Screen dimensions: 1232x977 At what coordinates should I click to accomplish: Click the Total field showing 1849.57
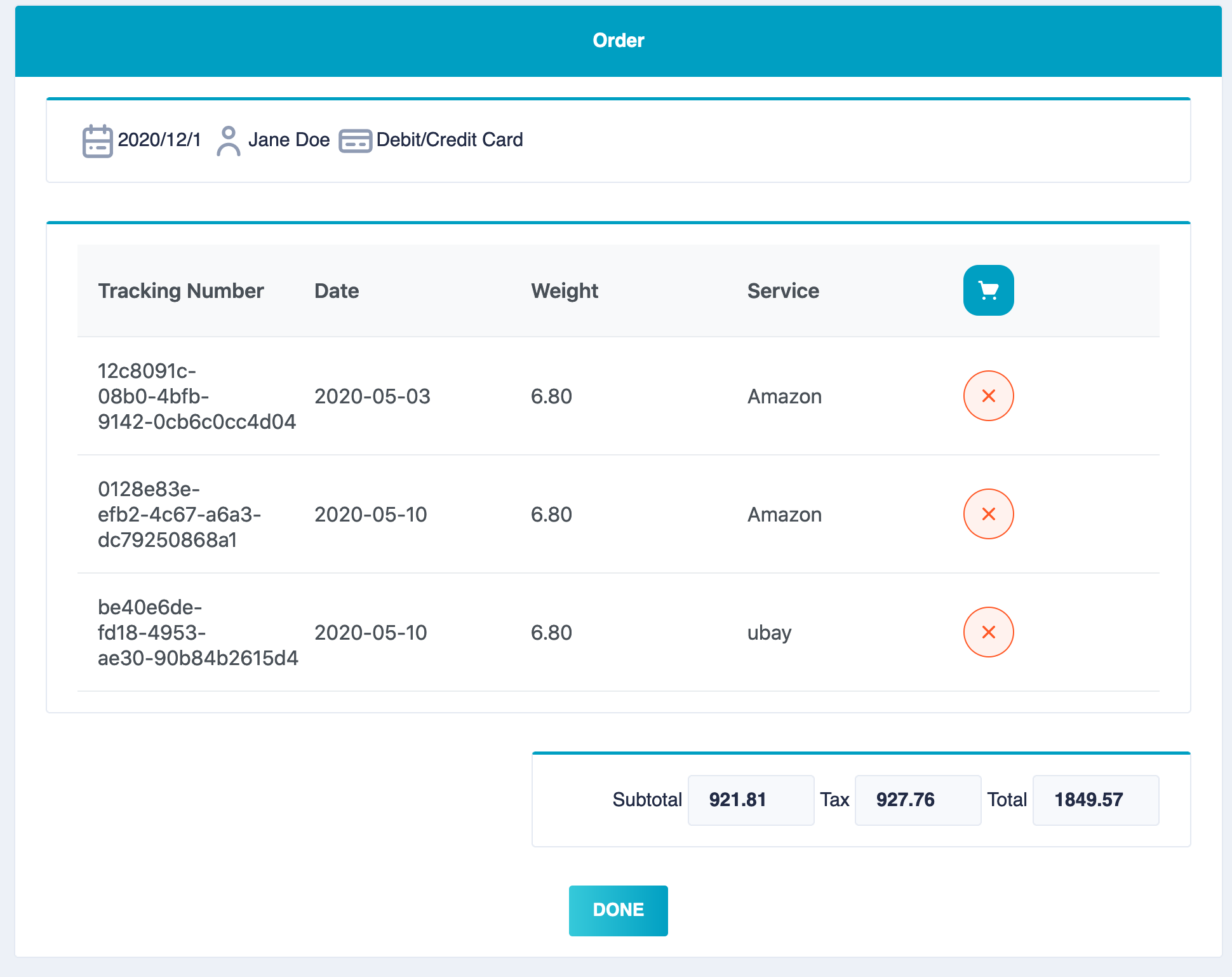click(1095, 800)
